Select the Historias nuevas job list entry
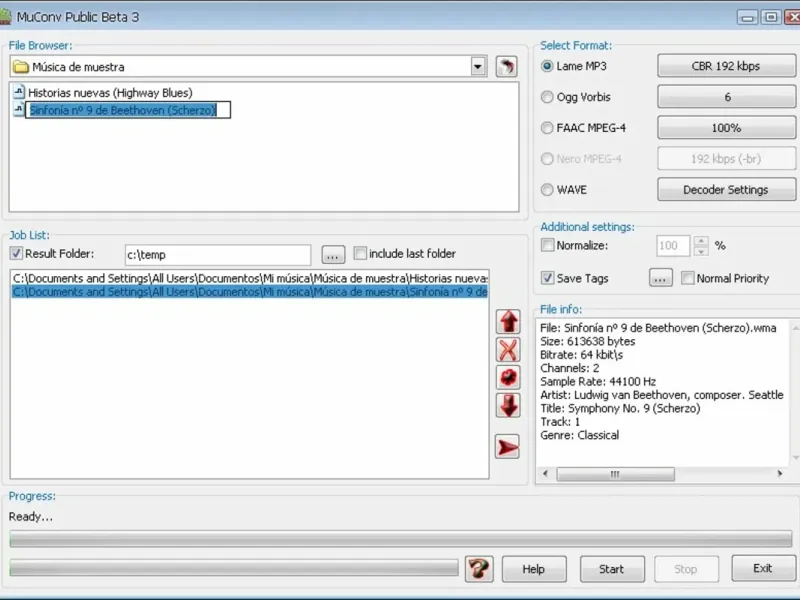 250,279
